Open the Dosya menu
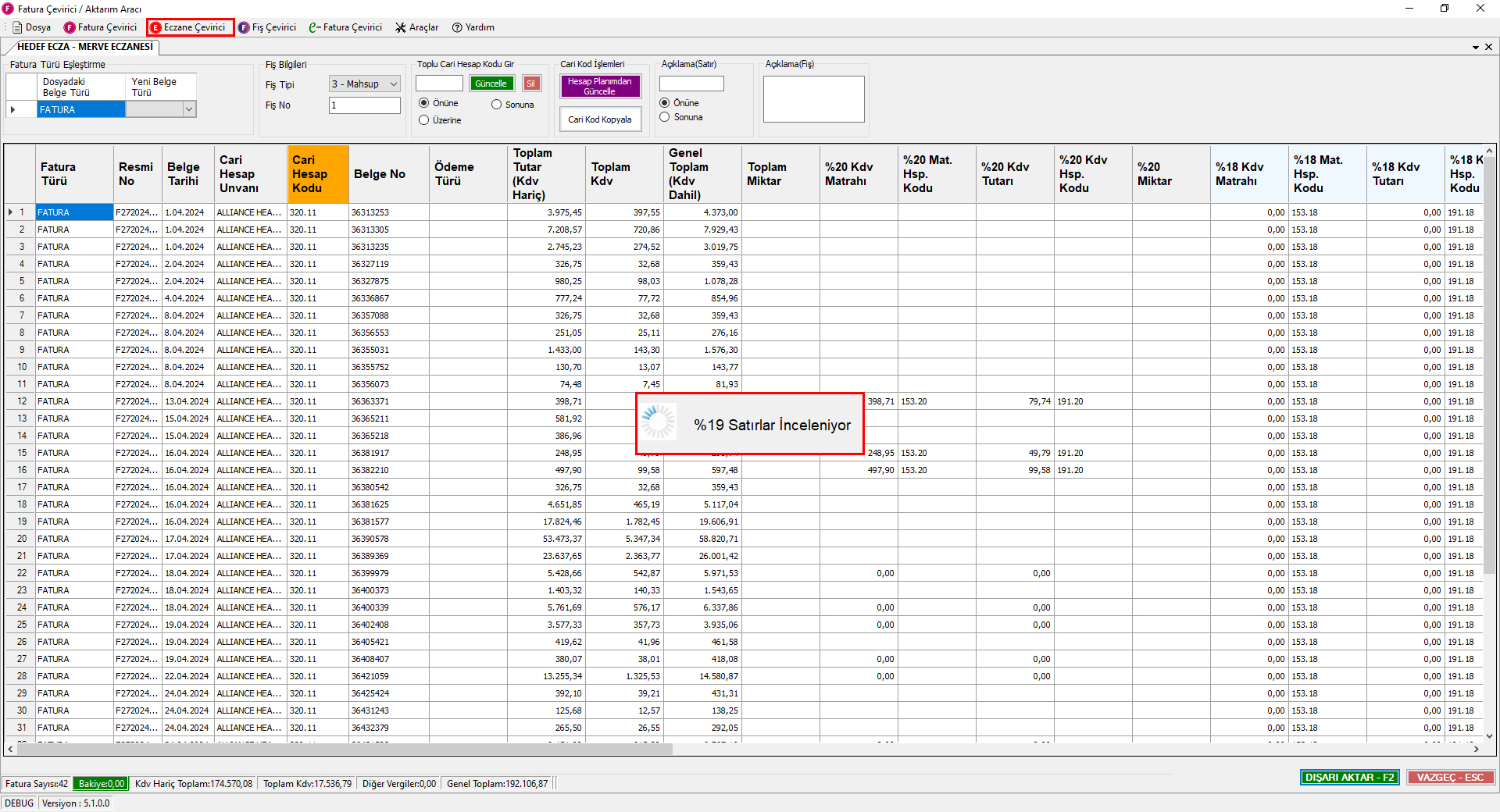This screenshot has width=1500, height=812. [31, 27]
